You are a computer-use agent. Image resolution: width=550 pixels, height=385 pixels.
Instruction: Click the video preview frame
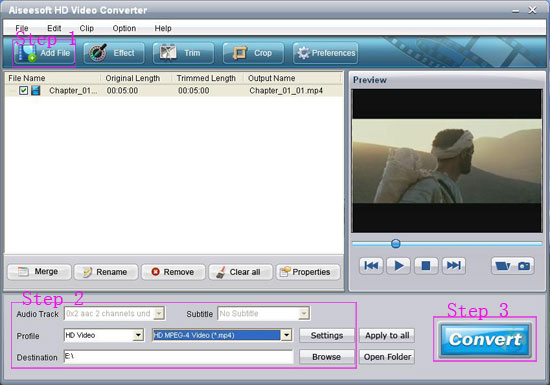(x=447, y=161)
